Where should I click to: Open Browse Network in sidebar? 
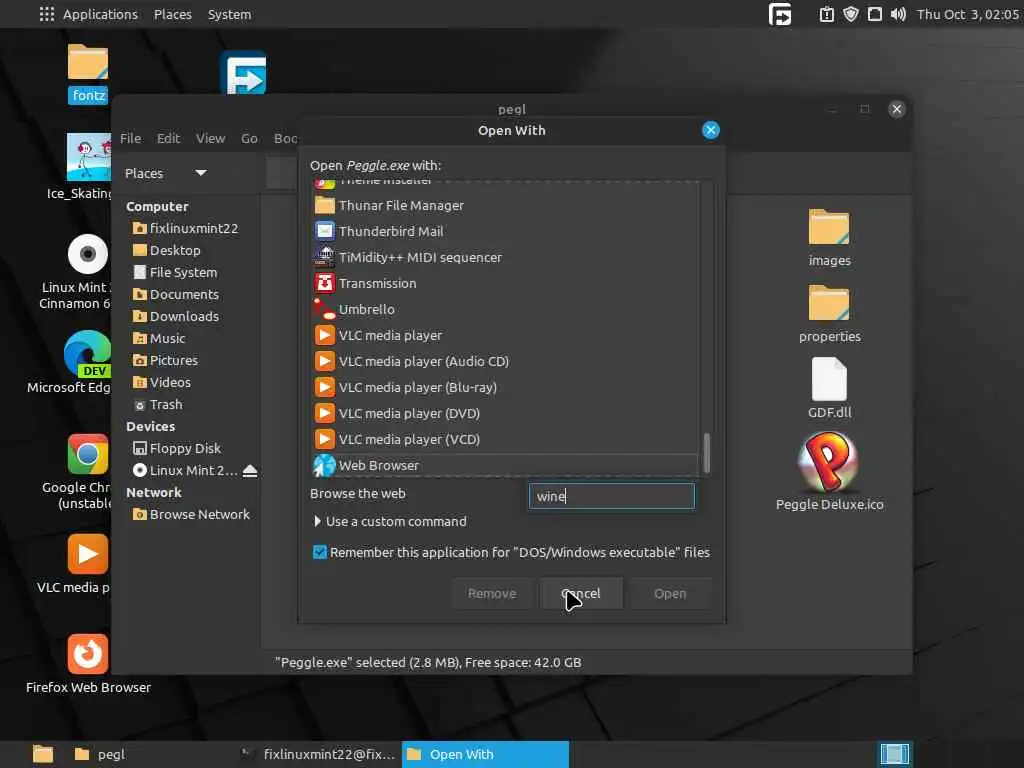(x=191, y=515)
